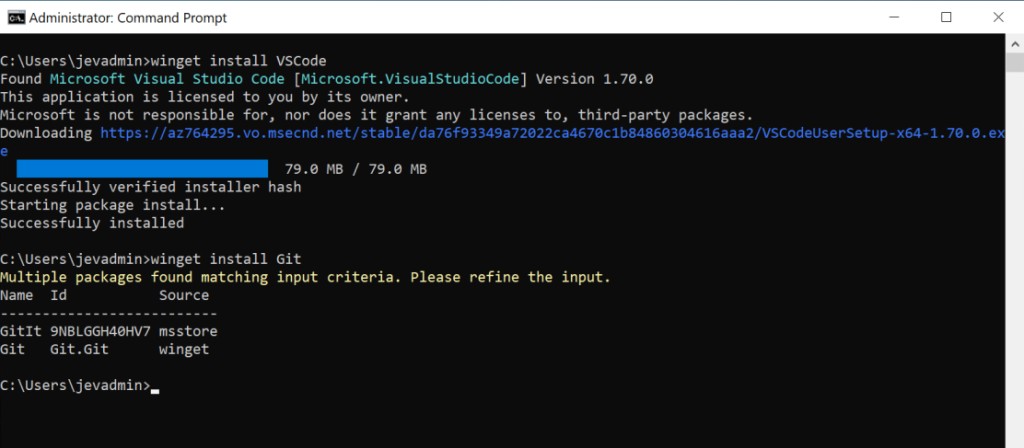Click the Command Prompt icon in title bar
Viewport: 1024px width, 448px height.
(16, 17)
